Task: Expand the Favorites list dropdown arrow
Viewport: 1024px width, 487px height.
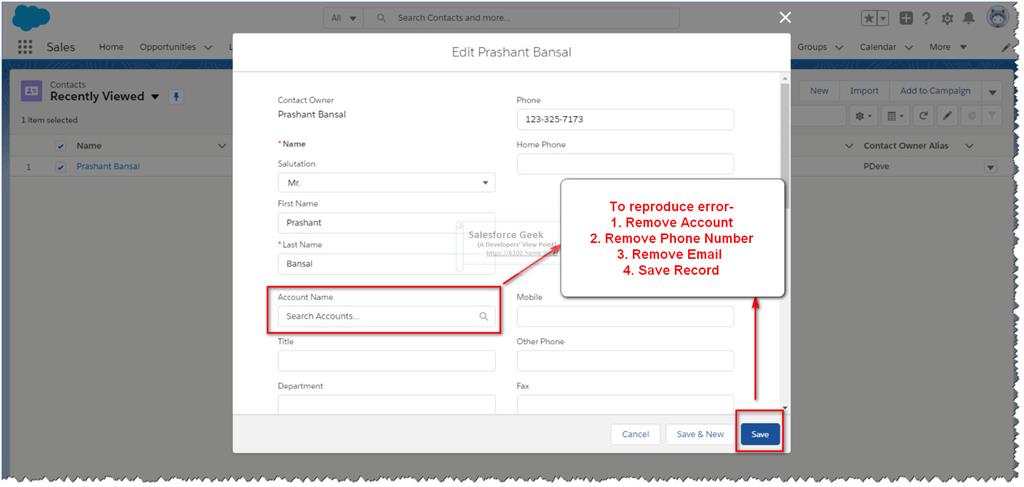Action: tap(884, 19)
